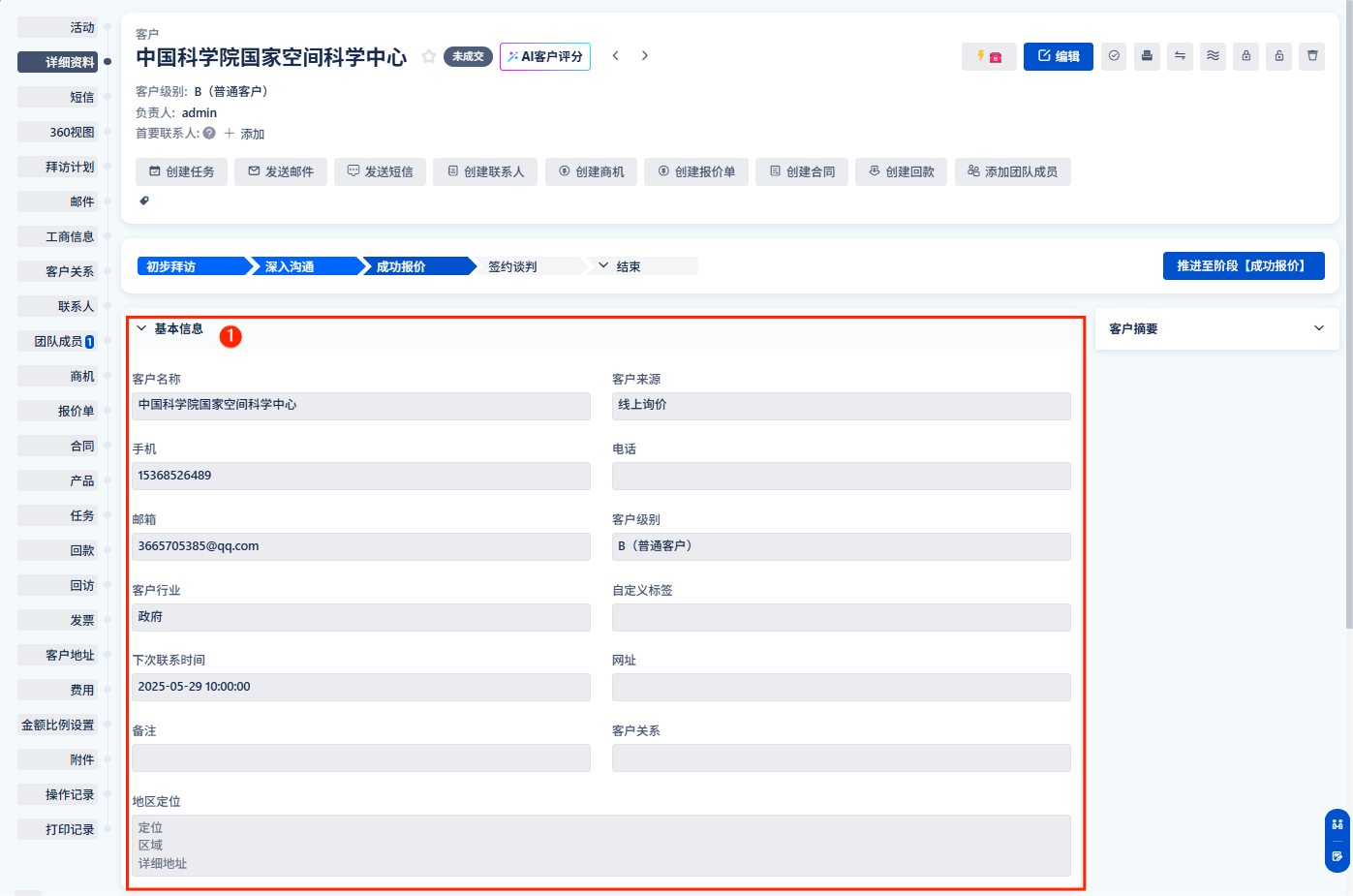Open 团队成员 in left sidebar
The height and width of the screenshot is (896, 1353).
click(x=57, y=341)
